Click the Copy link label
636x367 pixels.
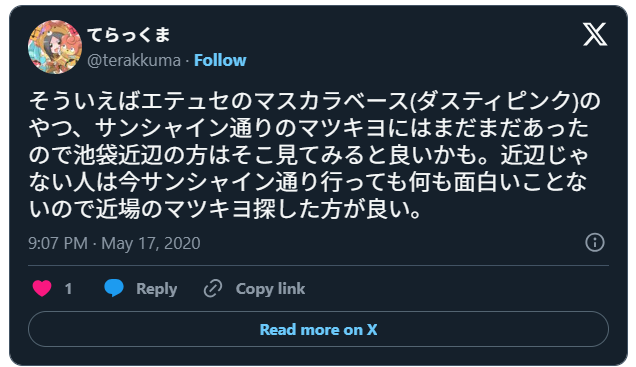(270, 289)
